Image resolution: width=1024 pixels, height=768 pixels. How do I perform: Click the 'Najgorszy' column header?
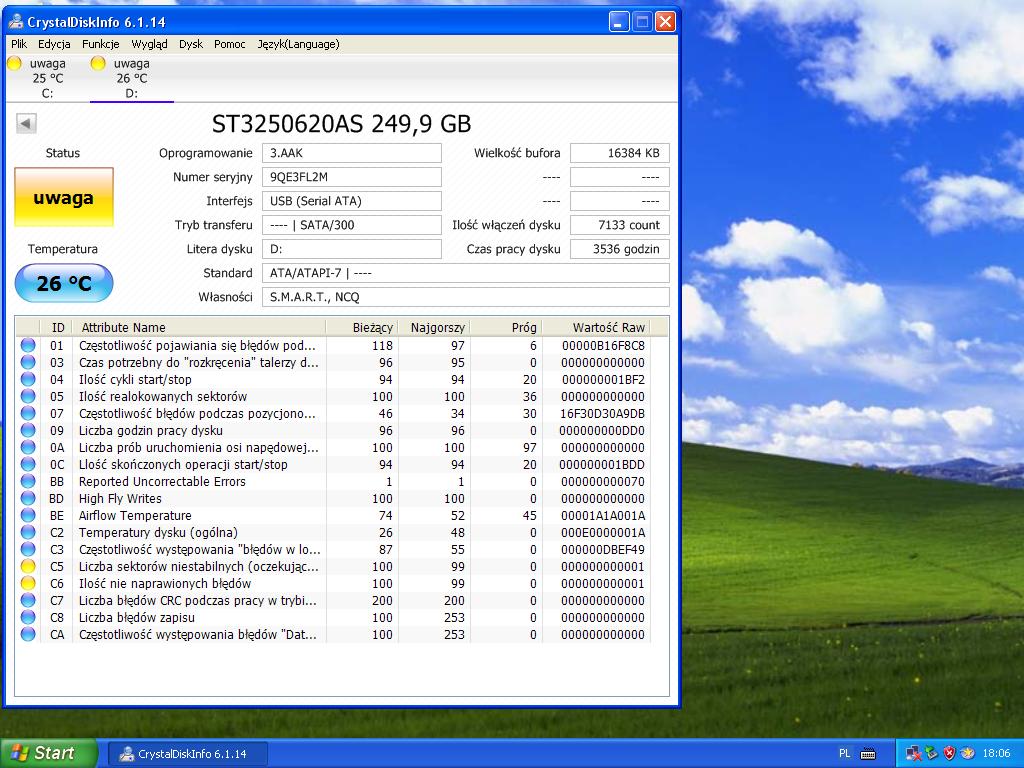(x=434, y=327)
